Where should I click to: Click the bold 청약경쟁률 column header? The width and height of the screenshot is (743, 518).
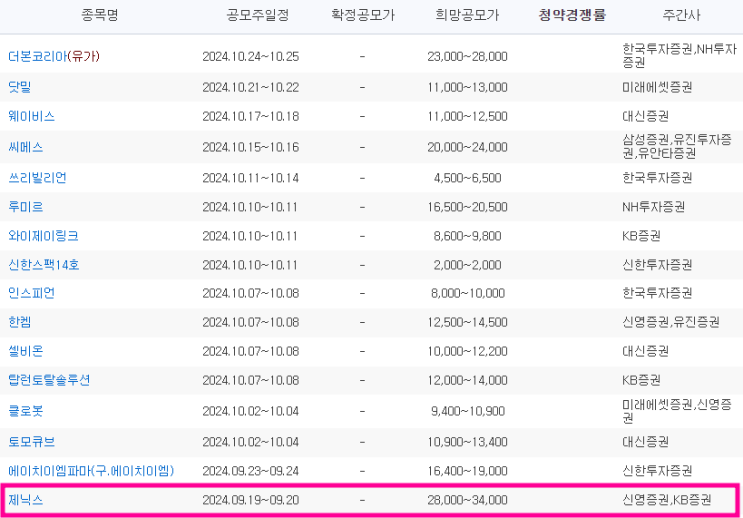coord(572,15)
